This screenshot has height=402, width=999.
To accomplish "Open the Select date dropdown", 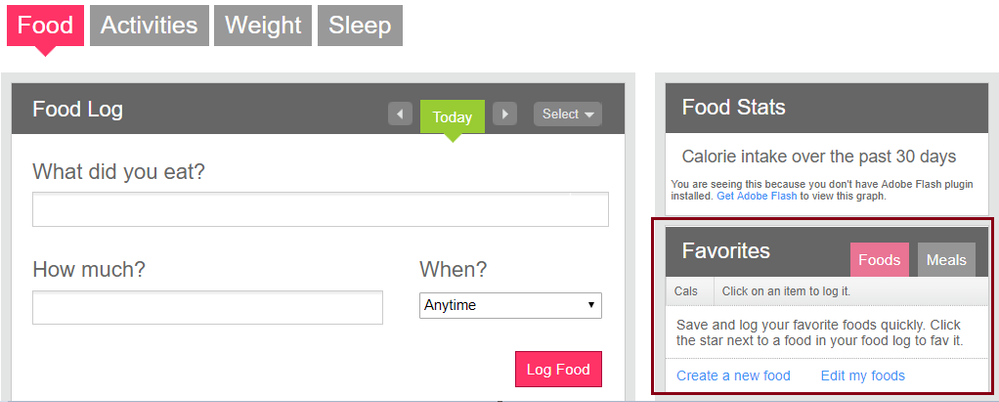I will click(567, 115).
